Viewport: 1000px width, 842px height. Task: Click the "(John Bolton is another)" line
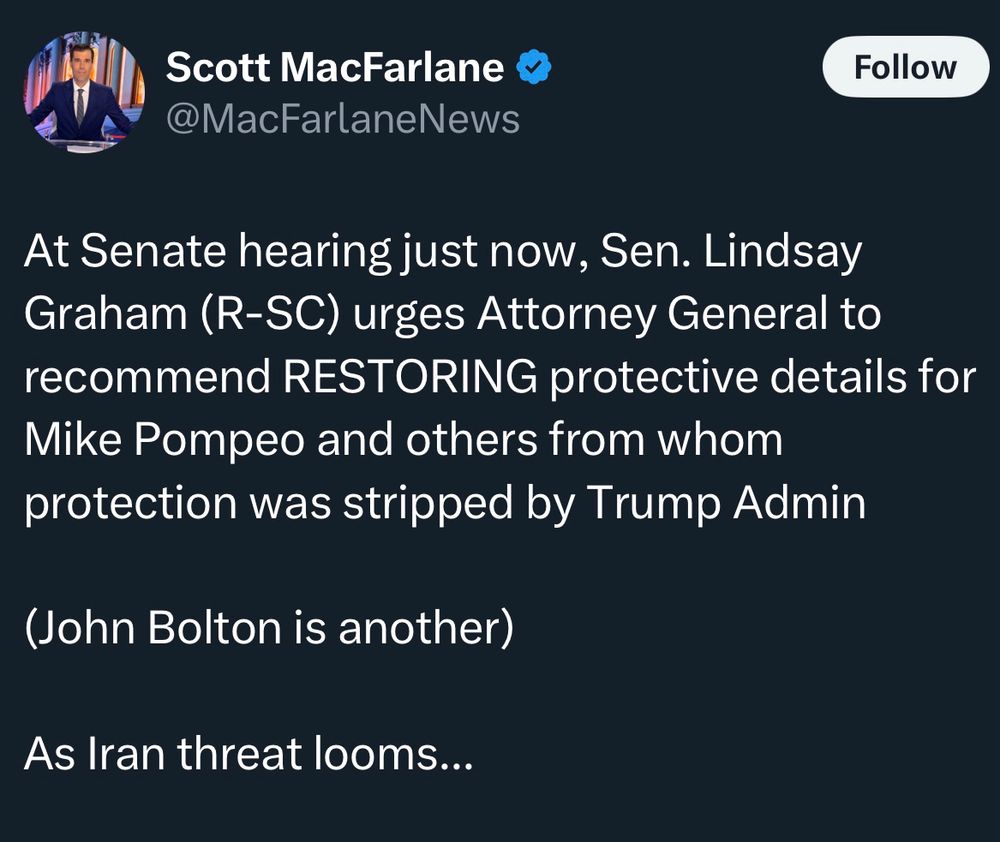click(x=268, y=628)
